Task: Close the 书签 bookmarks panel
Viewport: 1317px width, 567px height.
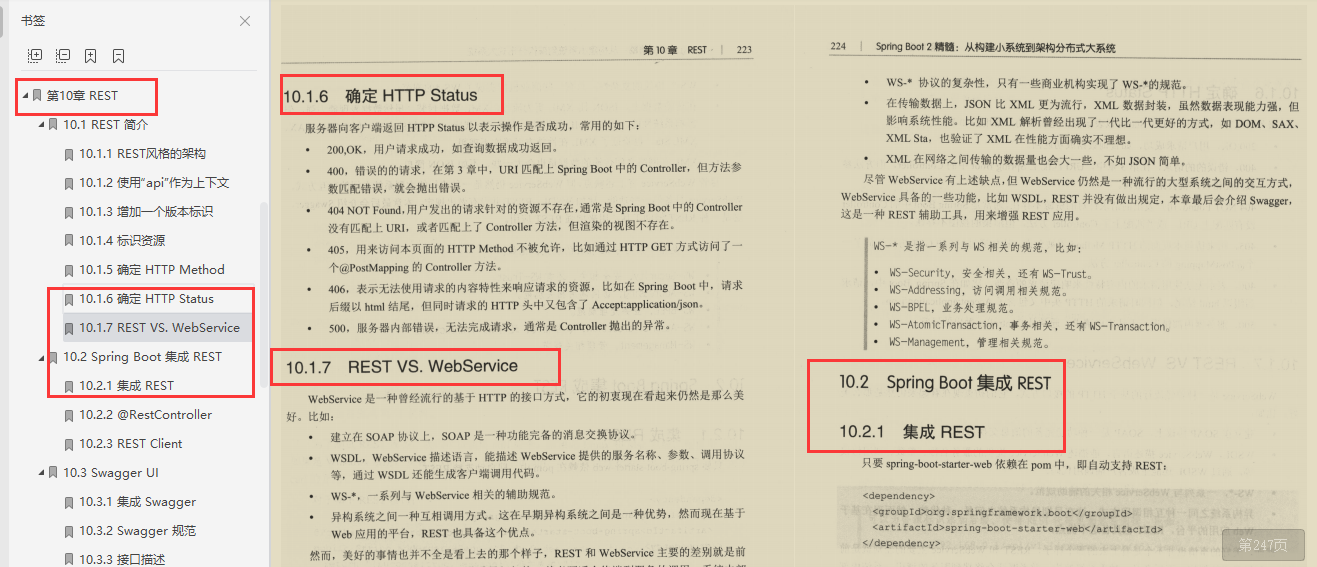Action: [245, 21]
